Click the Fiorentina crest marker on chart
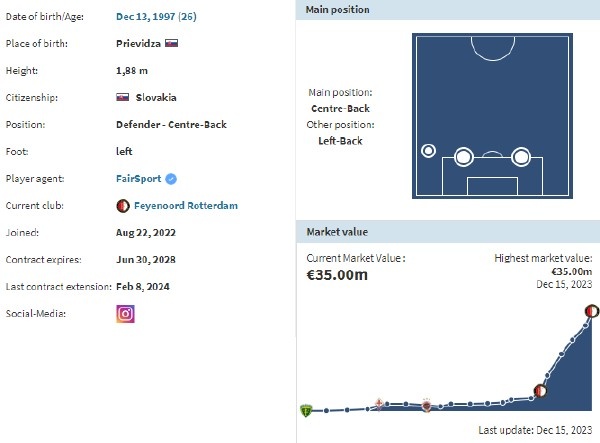 point(379,404)
